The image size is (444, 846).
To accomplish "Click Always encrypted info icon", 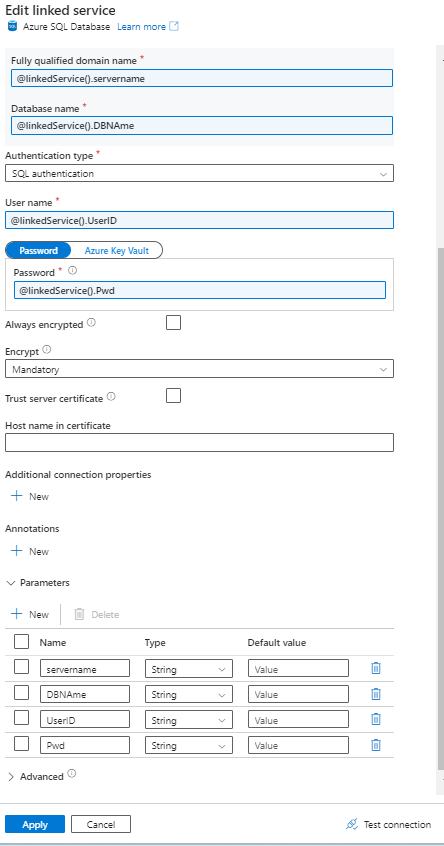I will point(91,323).
